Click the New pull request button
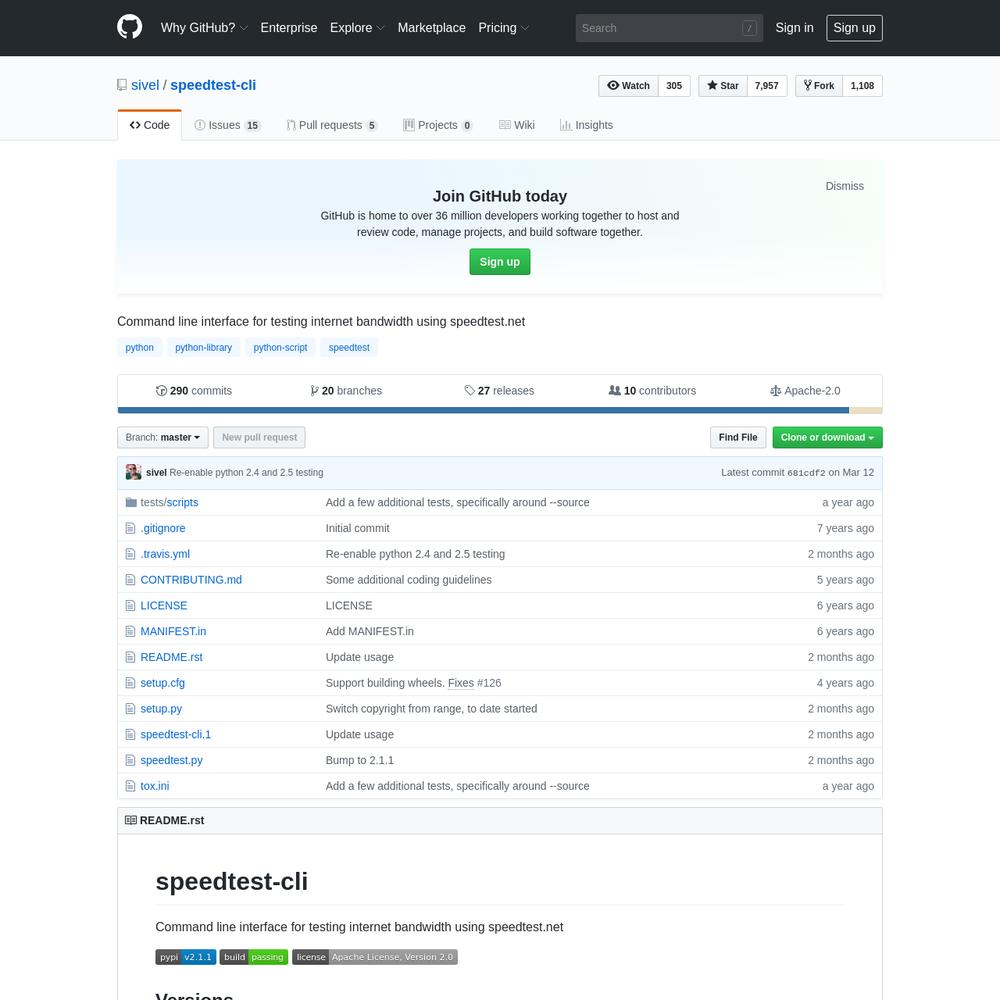Screen dimensions: 1000x1000 click(260, 438)
